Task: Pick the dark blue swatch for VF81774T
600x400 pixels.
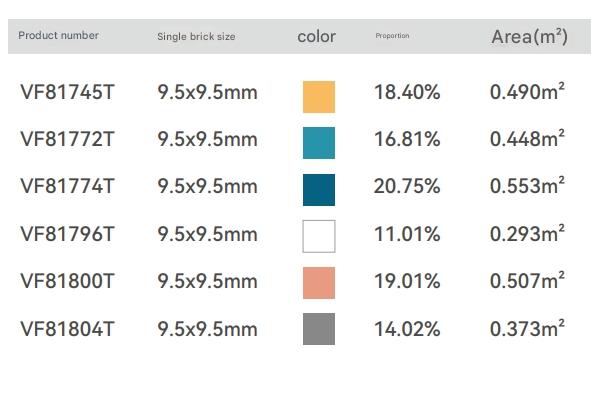Action: (x=319, y=190)
